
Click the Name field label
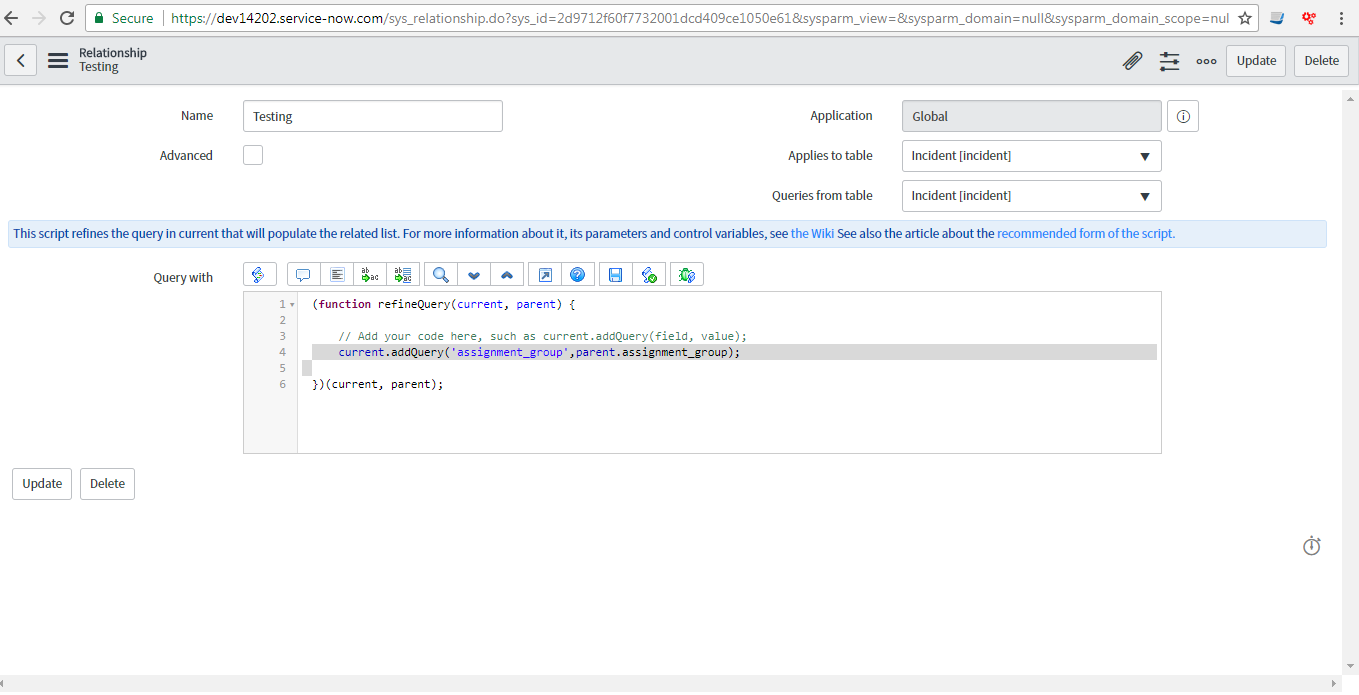click(197, 116)
